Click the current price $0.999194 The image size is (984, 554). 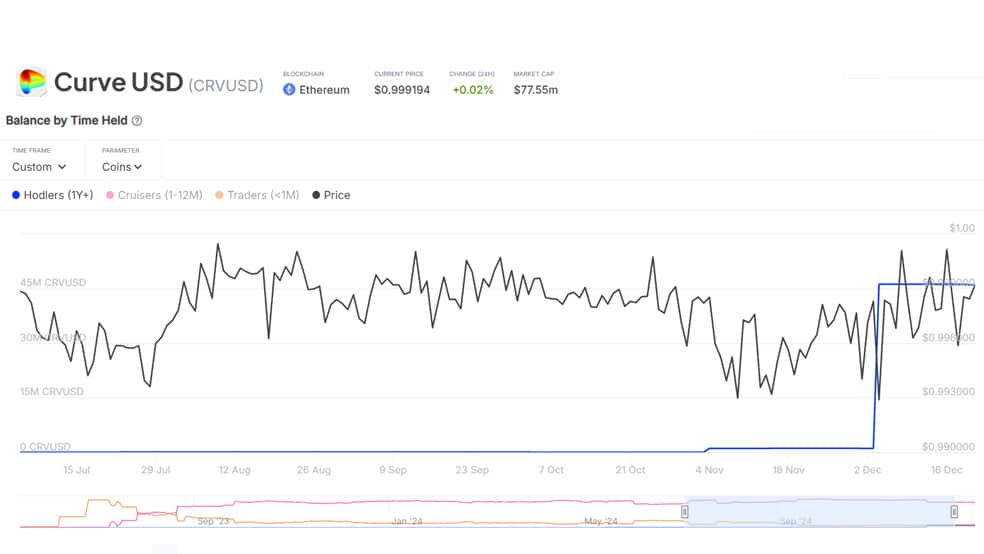[x=402, y=90]
